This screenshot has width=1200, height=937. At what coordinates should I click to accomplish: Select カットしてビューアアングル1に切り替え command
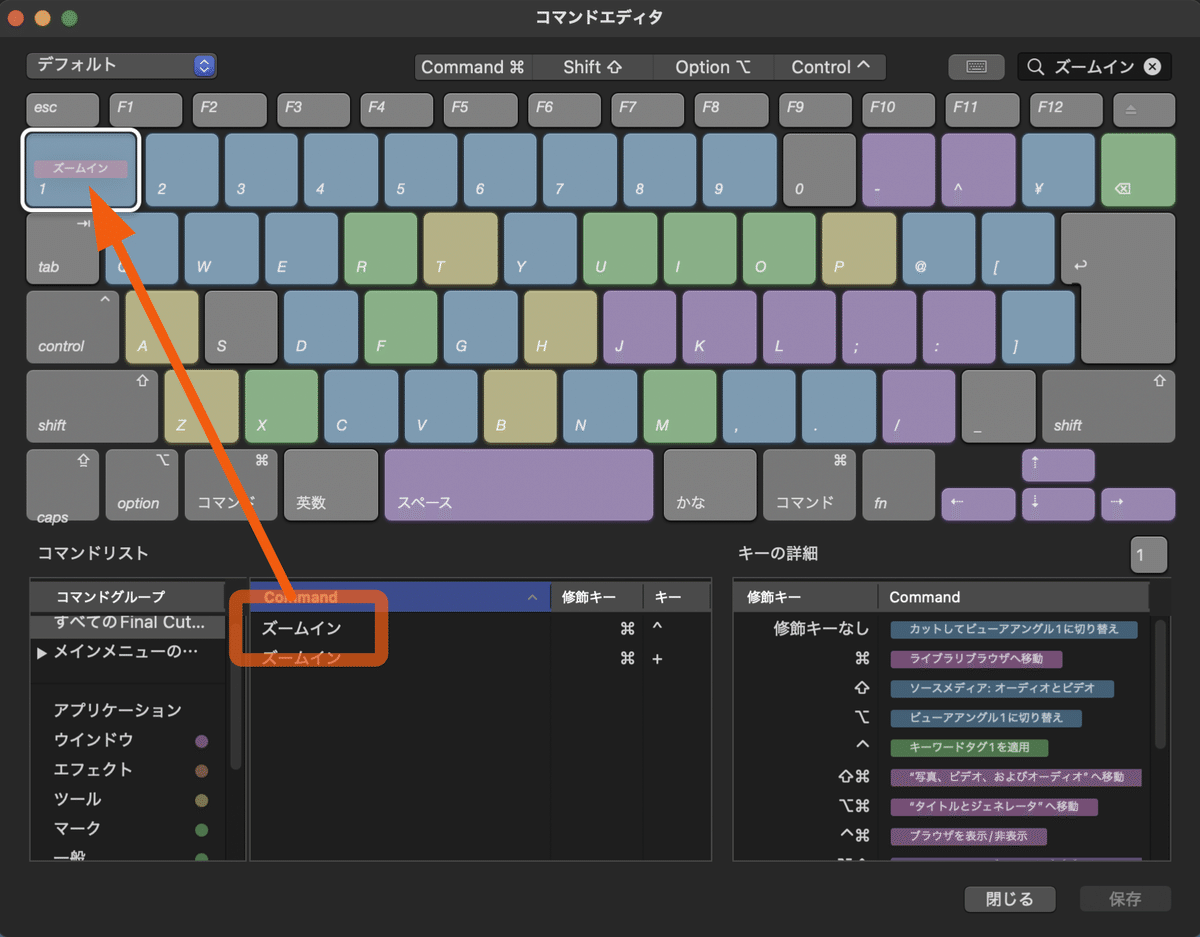[x=1015, y=629]
